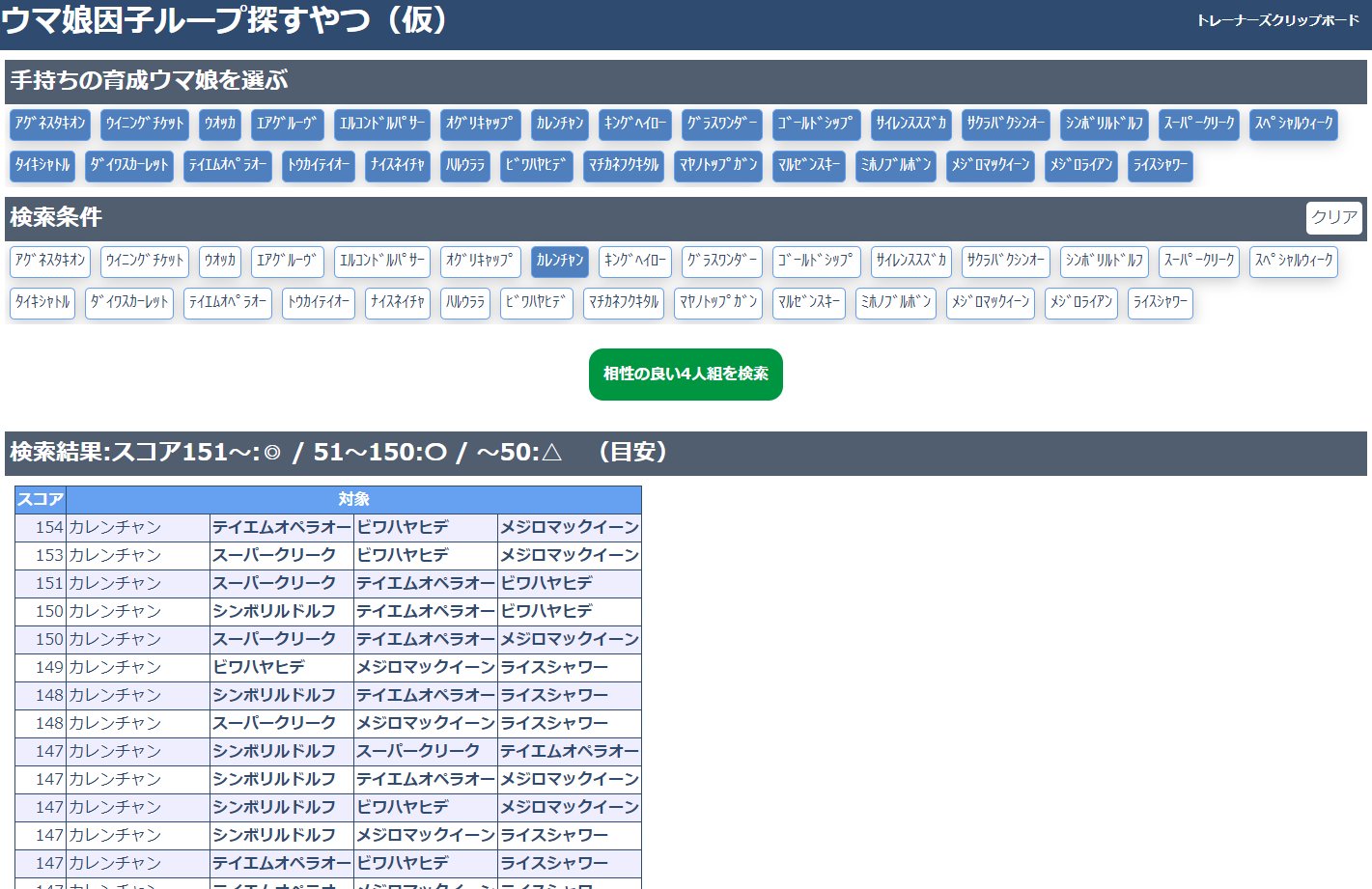This screenshot has width=1372, height=889.
Task: Deselect カレンチャン in search conditions
Action: pos(560,262)
